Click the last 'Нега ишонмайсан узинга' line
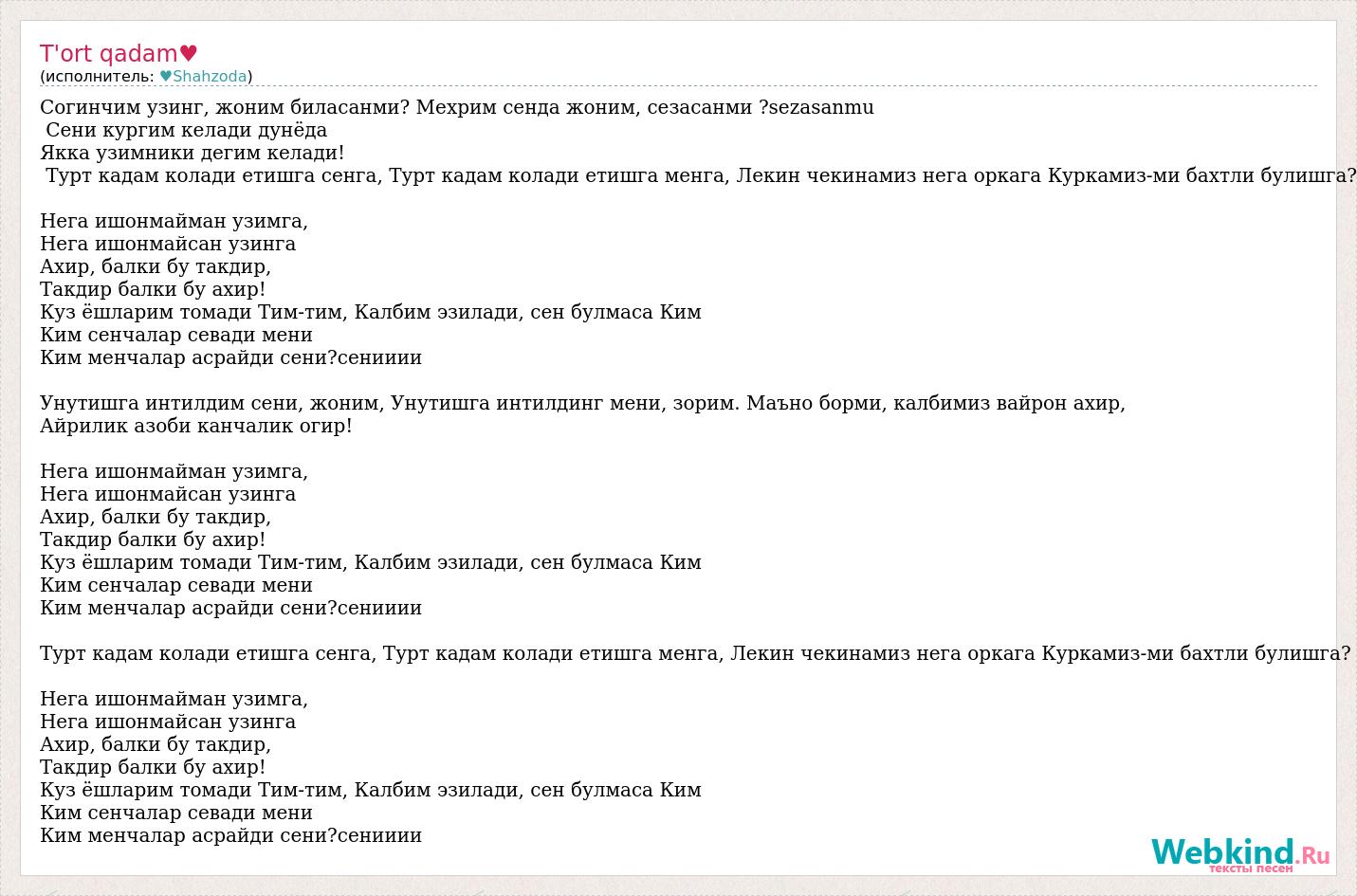1357x896 pixels. (168, 722)
